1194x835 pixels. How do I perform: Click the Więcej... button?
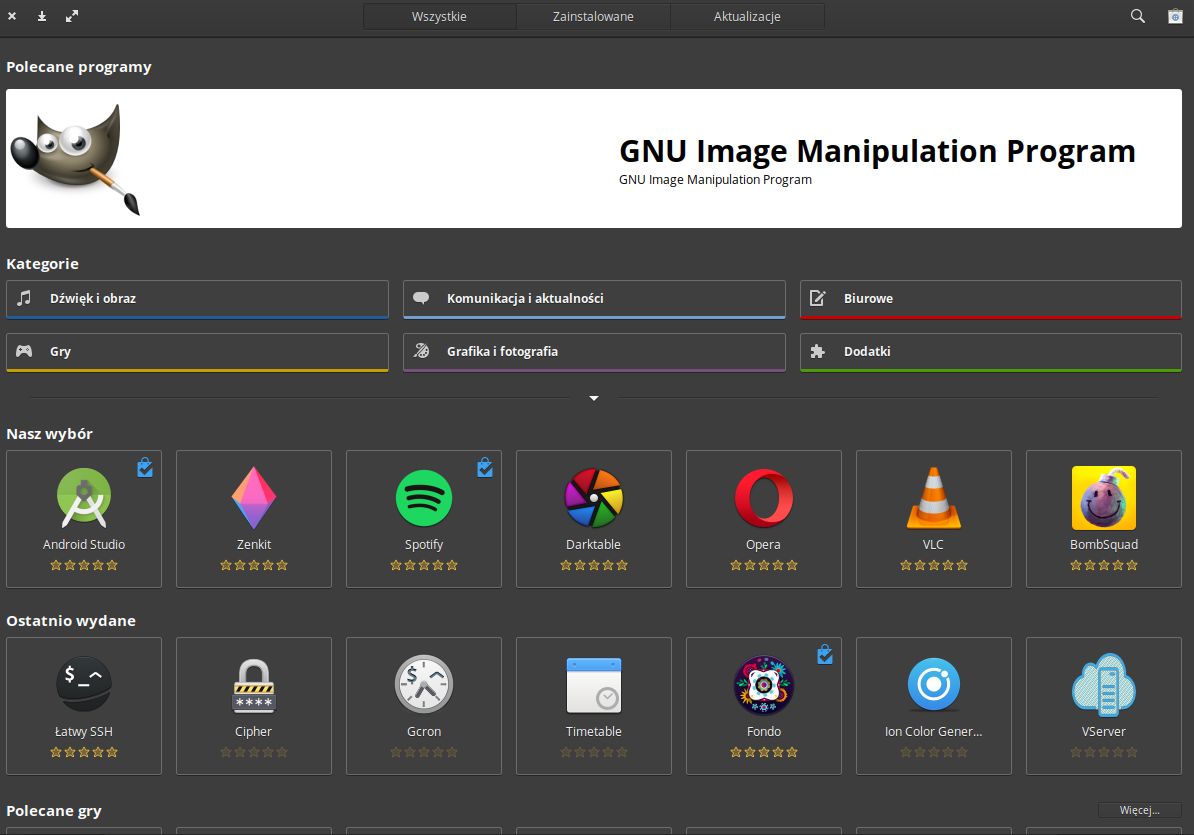point(1139,810)
